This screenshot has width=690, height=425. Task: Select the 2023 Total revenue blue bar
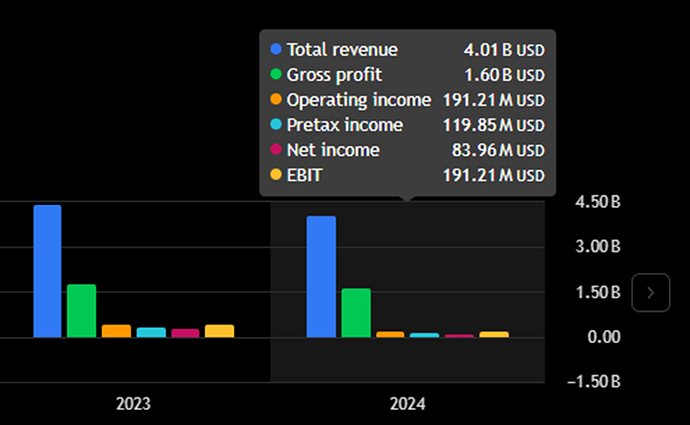coord(47,271)
